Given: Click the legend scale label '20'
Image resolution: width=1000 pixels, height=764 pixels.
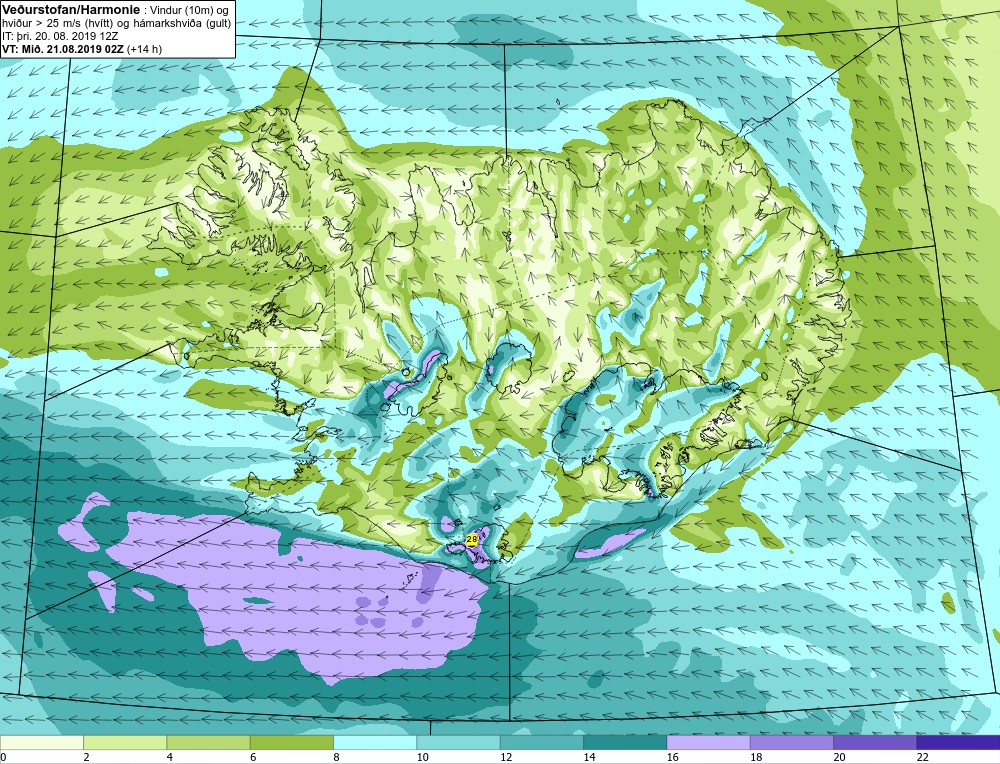Looking at the screenshot, I should point(839,757).
